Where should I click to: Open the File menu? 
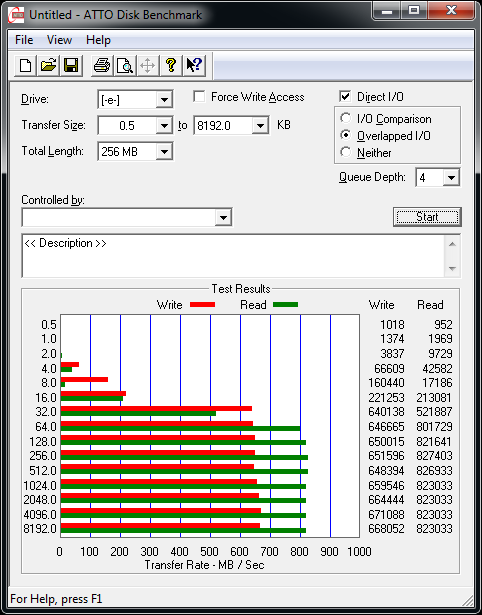[24, 40]
